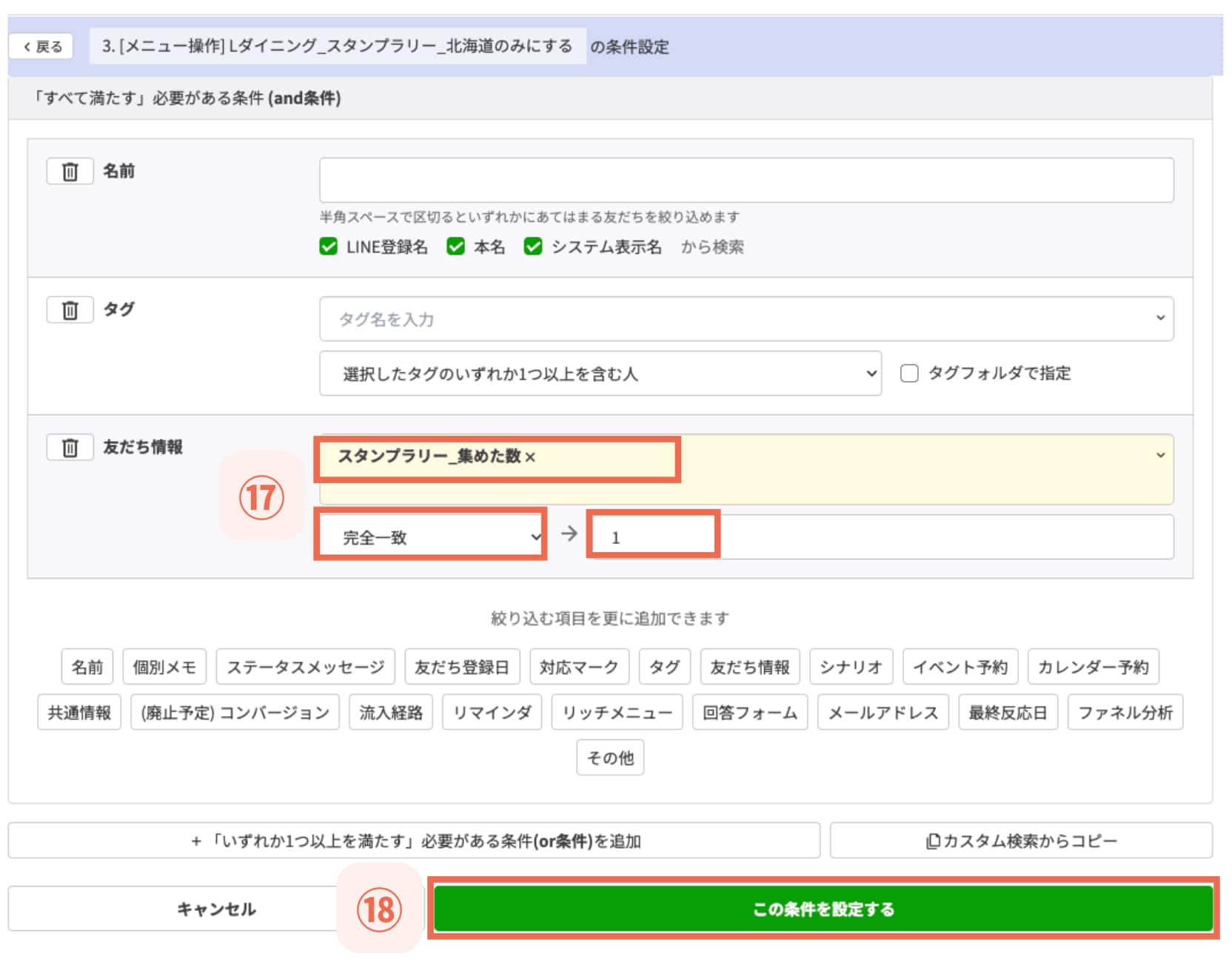Select the value field containing 1

tap(652, 536)
